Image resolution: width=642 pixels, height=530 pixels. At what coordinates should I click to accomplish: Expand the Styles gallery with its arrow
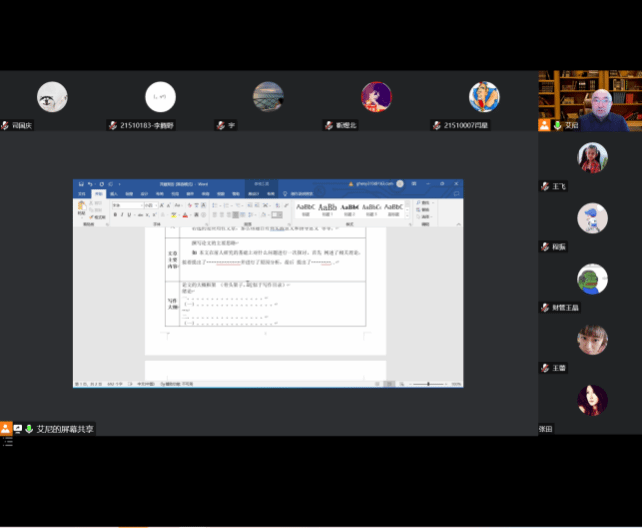(x=408, y=214)
